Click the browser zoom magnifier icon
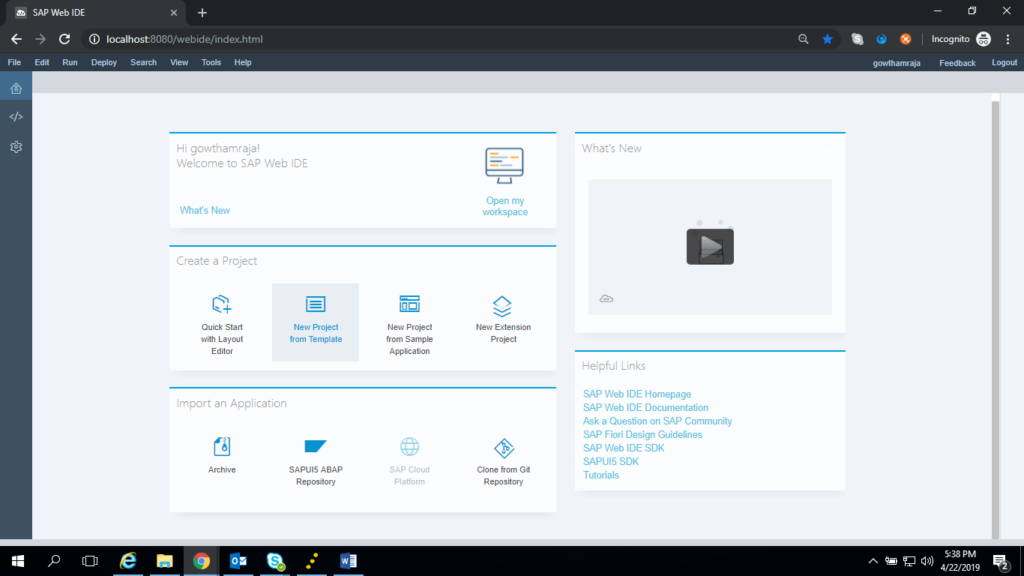1024x576 pixels. tap(803, 39)
